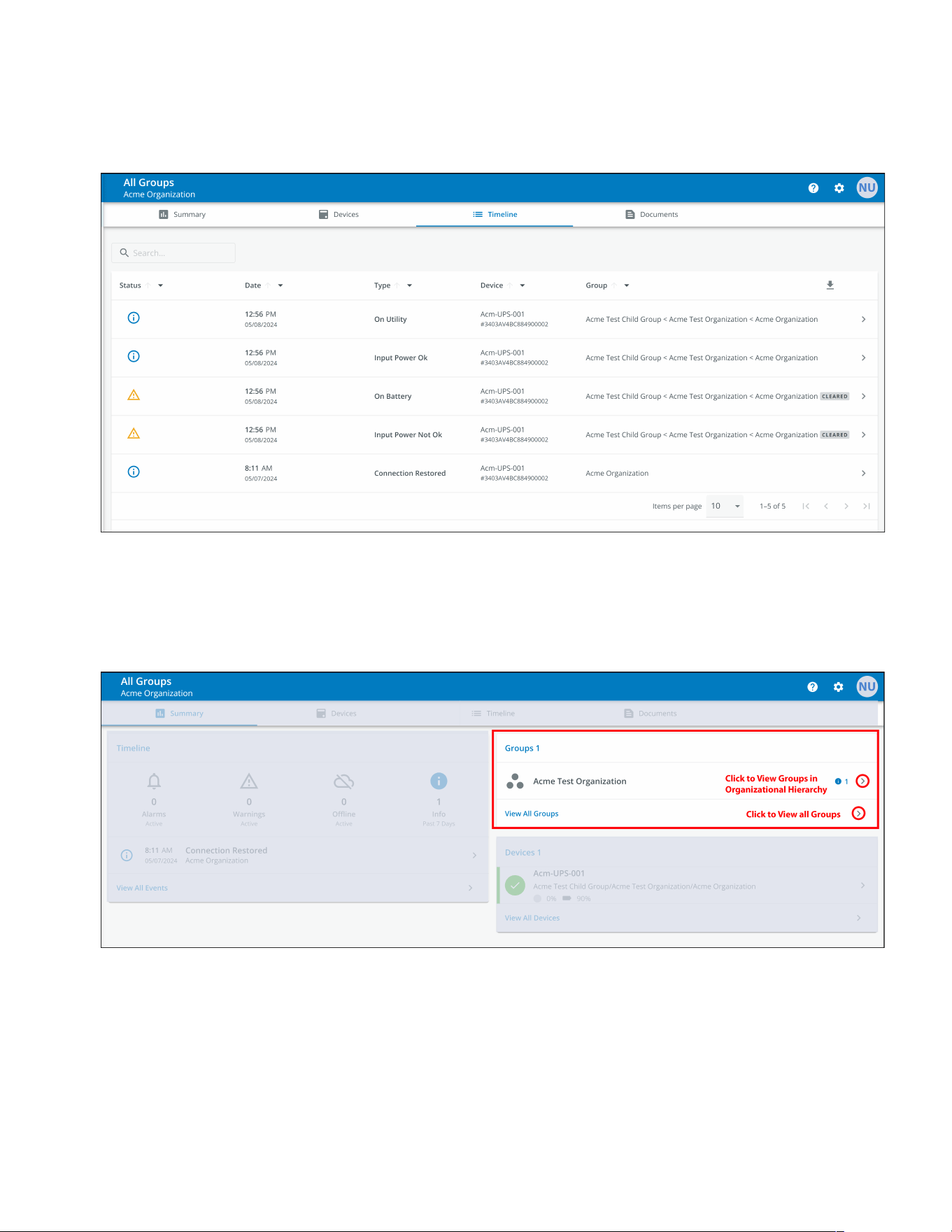Viewport: 952px width, 1232px height.
Task: Expand the Input Power Not Ok row chevron
Action: (x=864, y=434)
